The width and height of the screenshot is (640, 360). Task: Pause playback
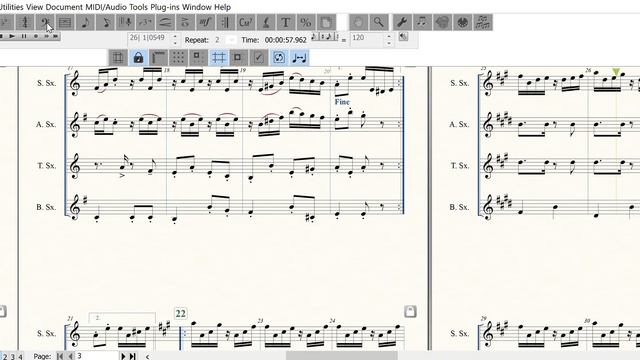coord(24,36)
